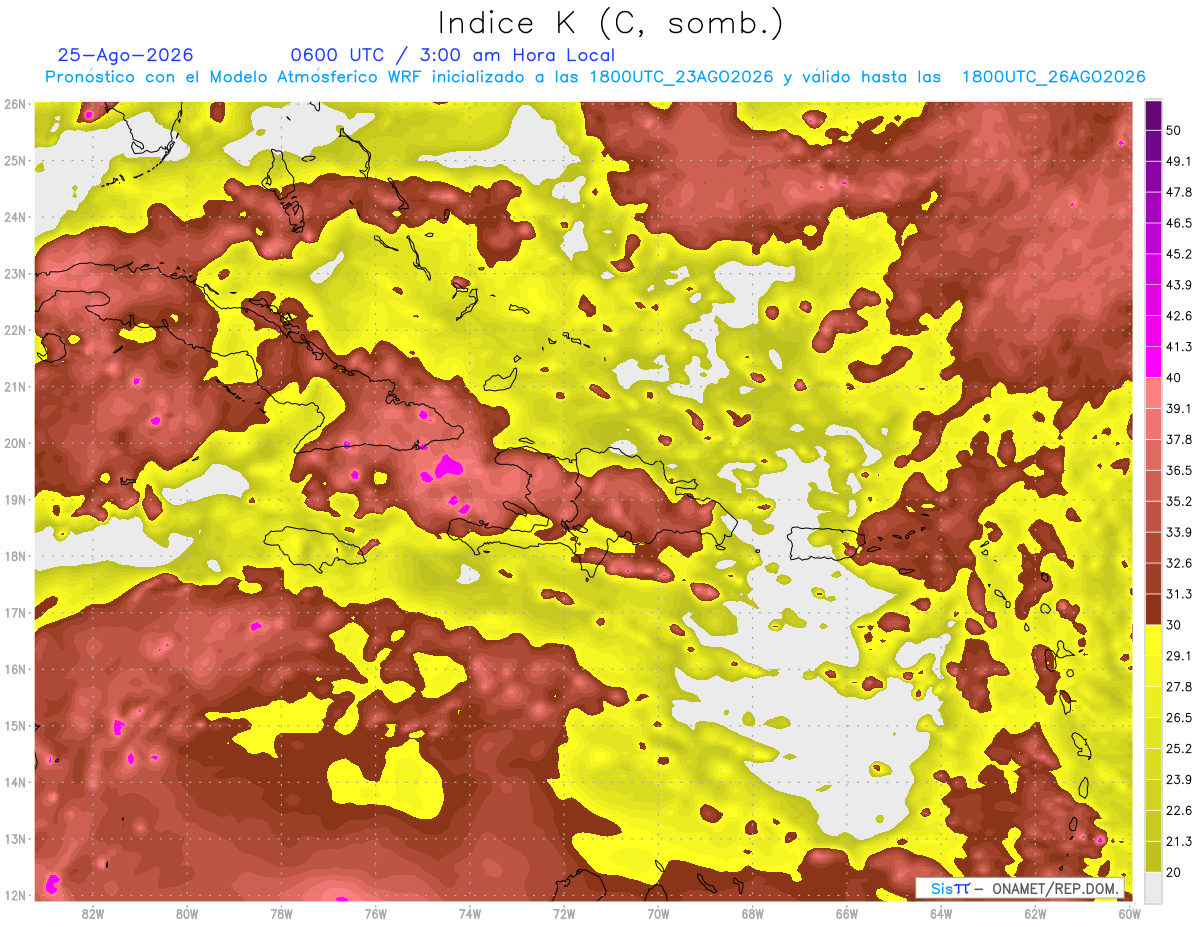Click the "50" color bar label
Viewport: 1200px width, 927px height.
click(x=1175, y=130)
